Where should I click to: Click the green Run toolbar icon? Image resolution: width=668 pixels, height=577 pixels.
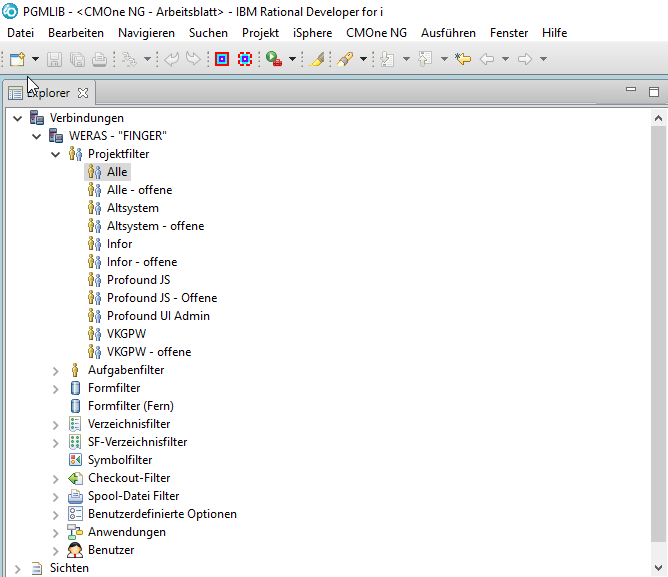[274, 59]
